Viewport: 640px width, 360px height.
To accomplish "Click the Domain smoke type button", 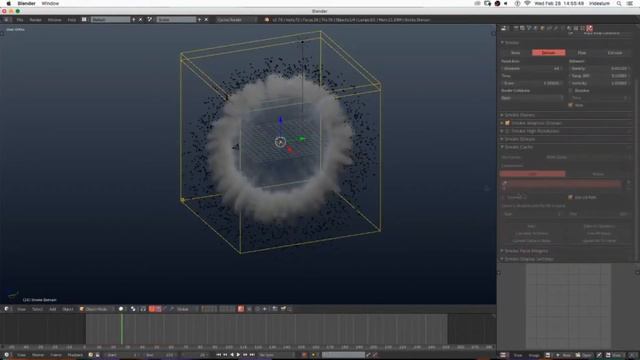I will pos(549,53).
